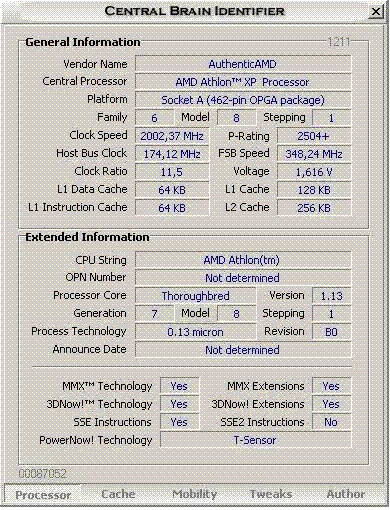Select the Tweaks tab
Viewport: 390px width, 510px height.
[271, 494]
